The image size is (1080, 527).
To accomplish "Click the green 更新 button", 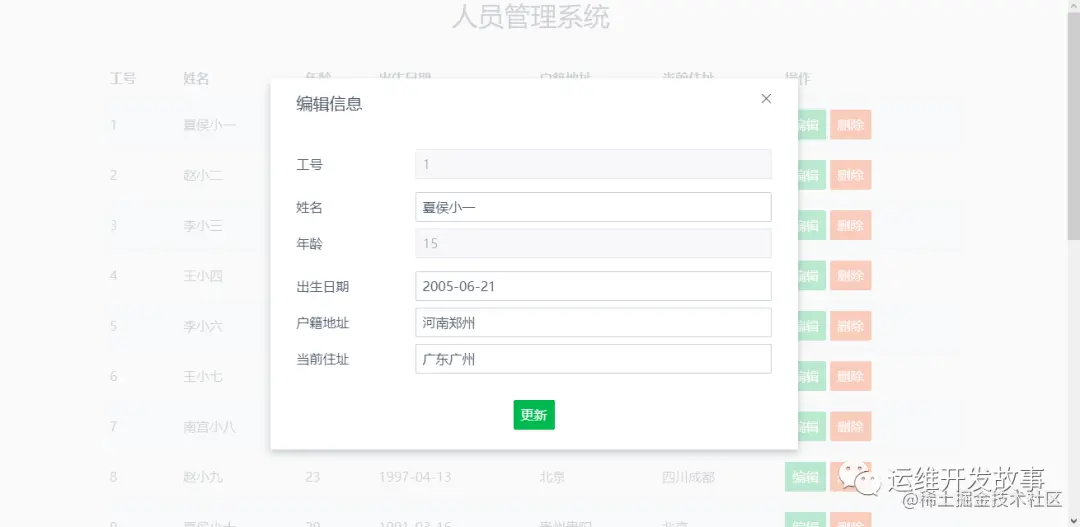I will point(534,415).
